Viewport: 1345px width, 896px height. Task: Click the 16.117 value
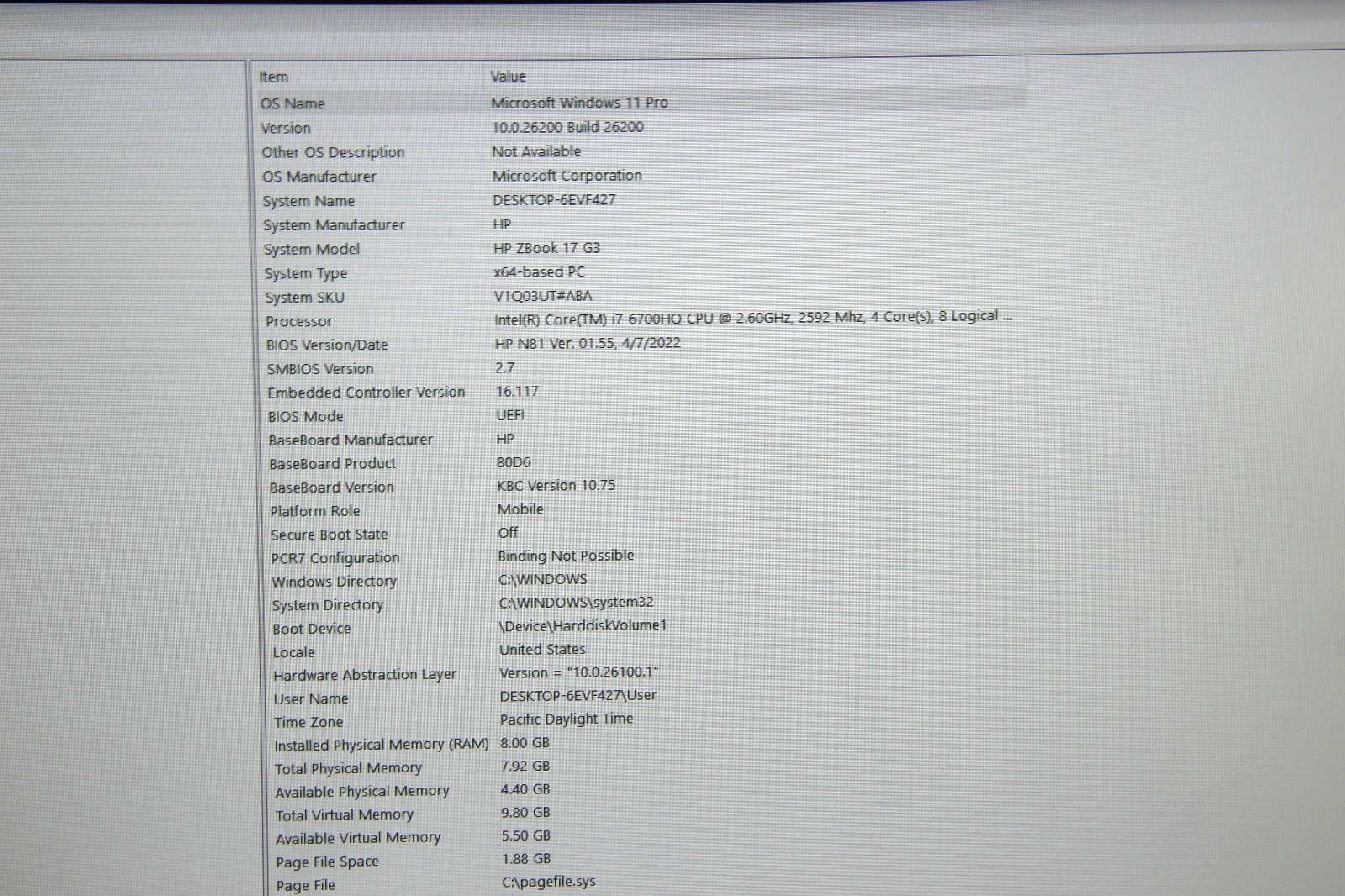pyautogui.click(x=517, y=392)
